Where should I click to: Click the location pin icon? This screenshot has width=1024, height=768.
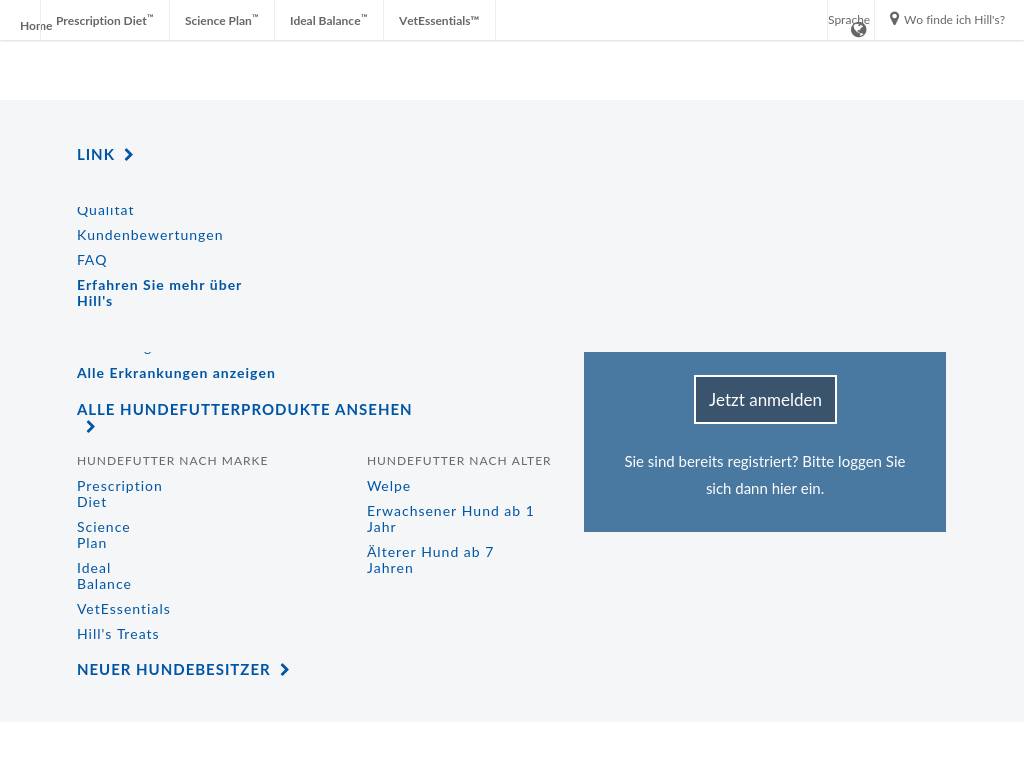click(894, 19)
